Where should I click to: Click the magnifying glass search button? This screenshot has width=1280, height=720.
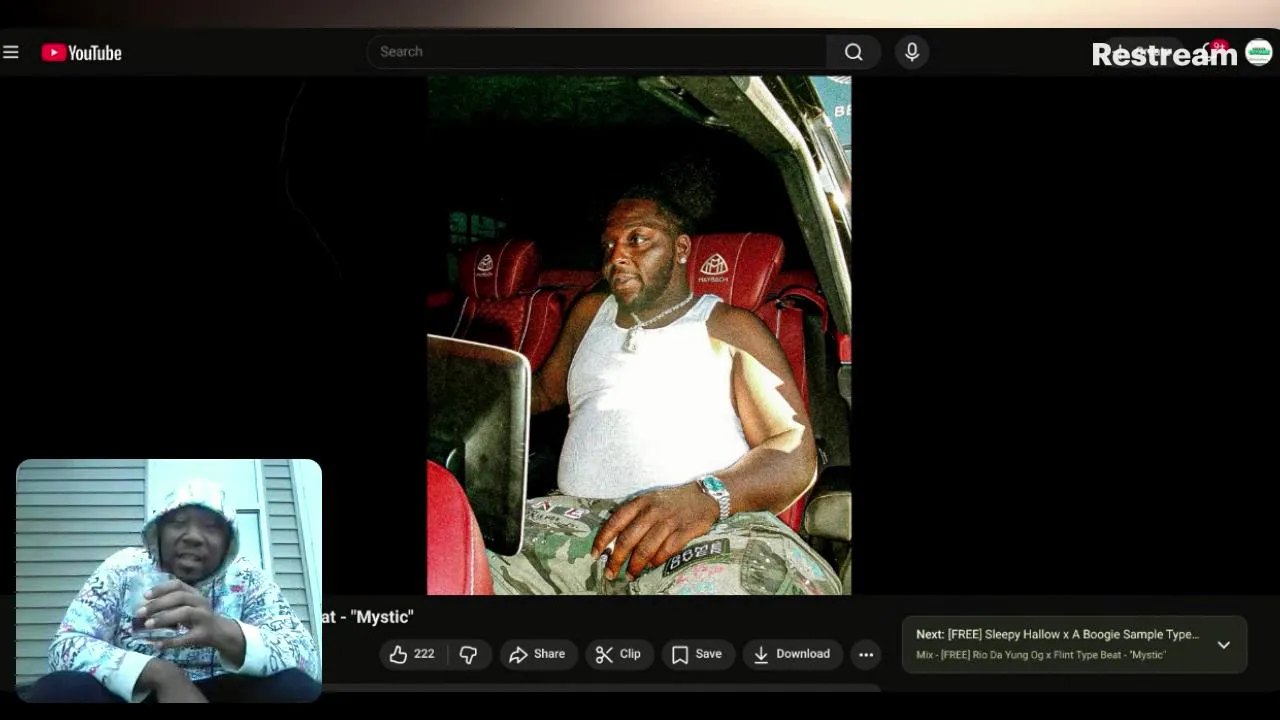click(x=853, y=52)
